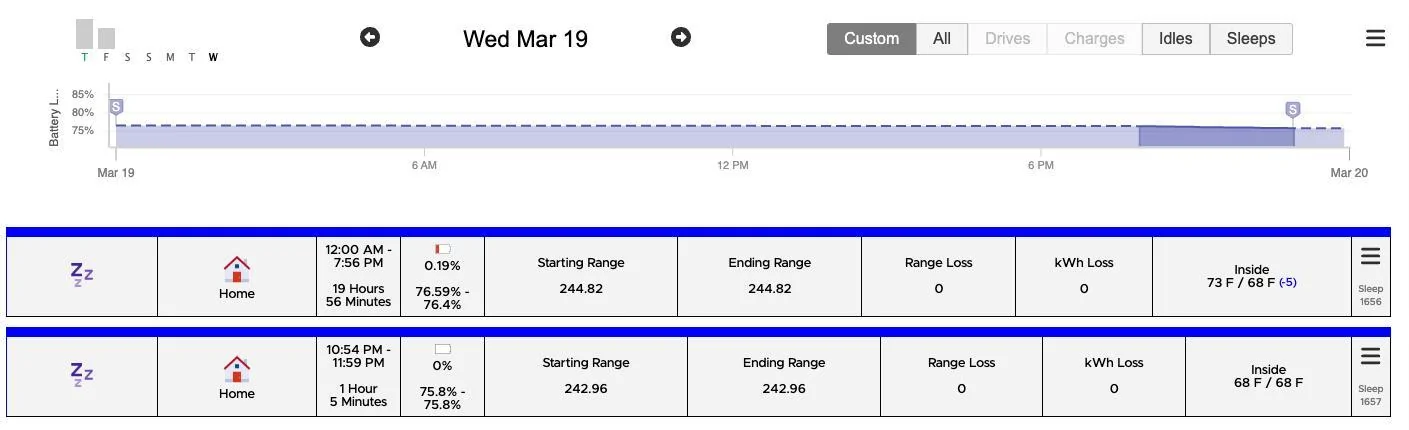Click the Wed Mar 19 date heading
This screenshot has width=1409, height=430.
point(525,39)
